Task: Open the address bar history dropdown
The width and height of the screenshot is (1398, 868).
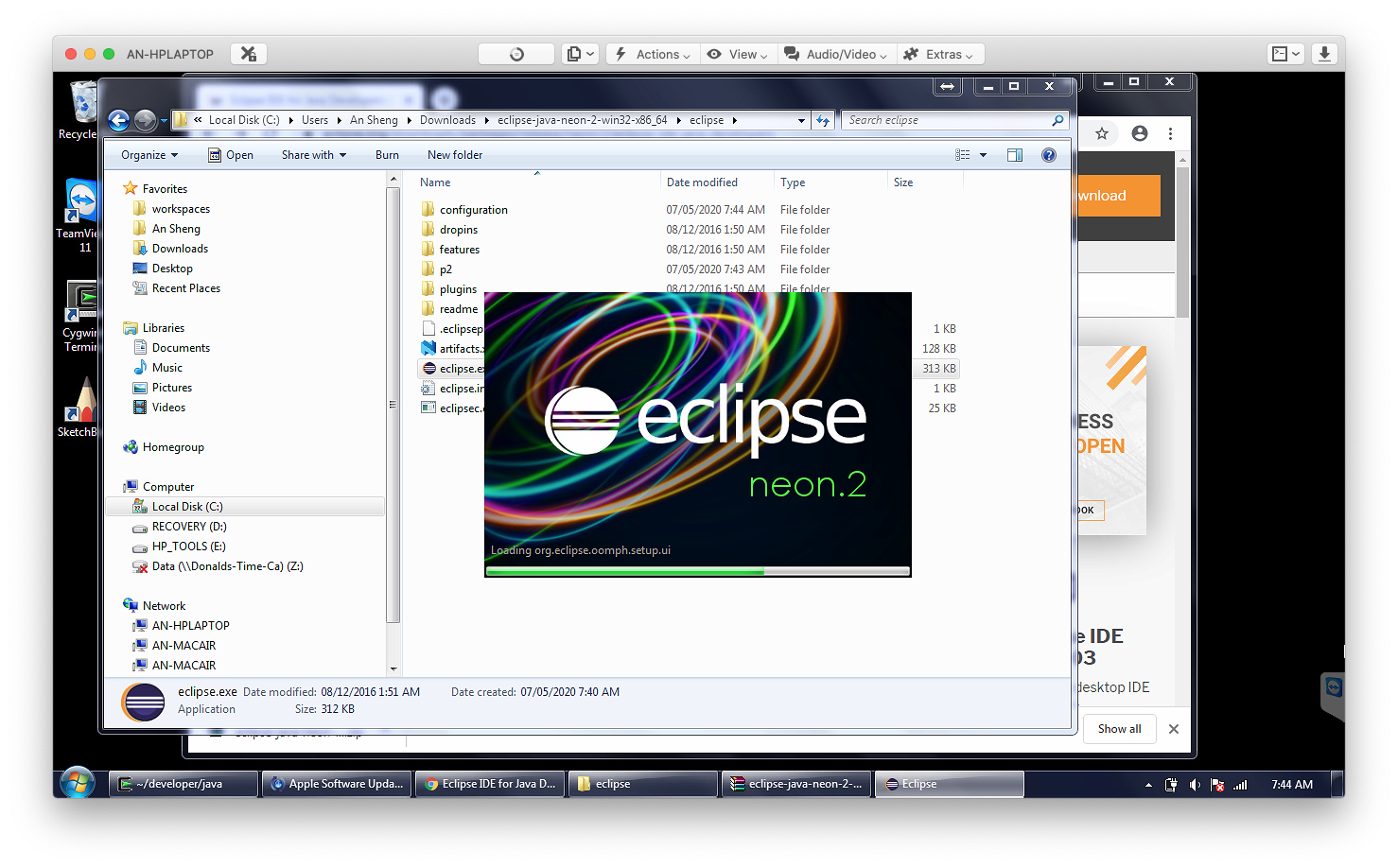Action: point(802,121)
